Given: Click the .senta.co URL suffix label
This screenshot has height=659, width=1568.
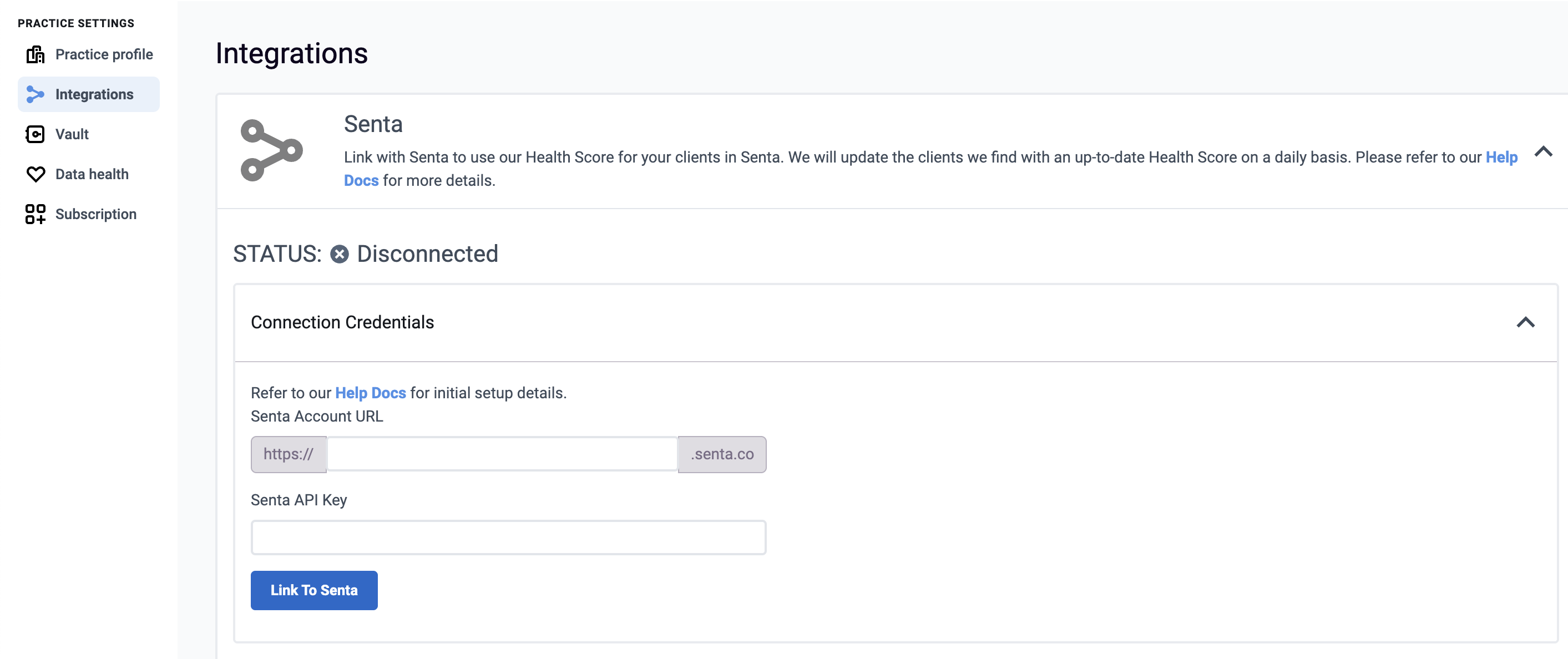Looking at the screenshot, I should tap(722, 454).
